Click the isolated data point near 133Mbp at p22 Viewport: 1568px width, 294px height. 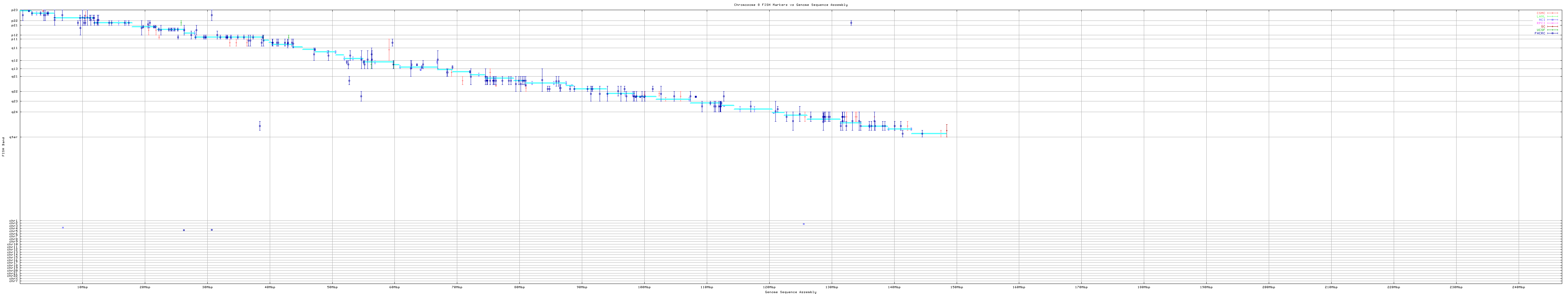point(851,23)
